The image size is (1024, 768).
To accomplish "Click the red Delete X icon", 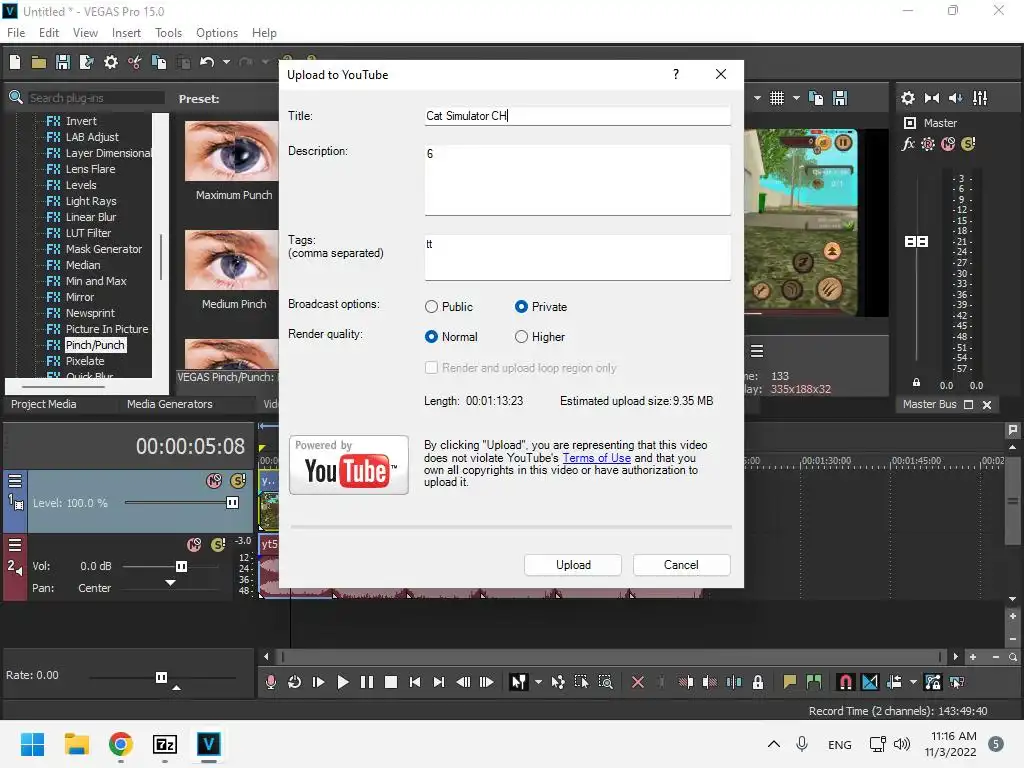I will tap(638, 682).
